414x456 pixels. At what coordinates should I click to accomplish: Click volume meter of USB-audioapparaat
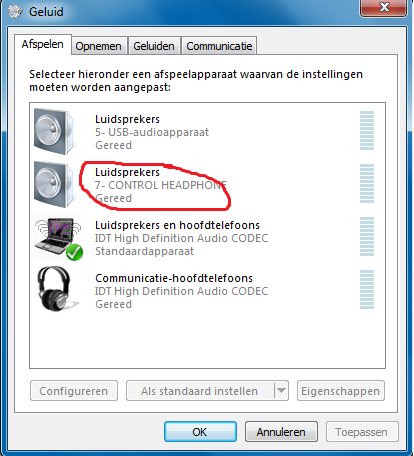(367, 131)
